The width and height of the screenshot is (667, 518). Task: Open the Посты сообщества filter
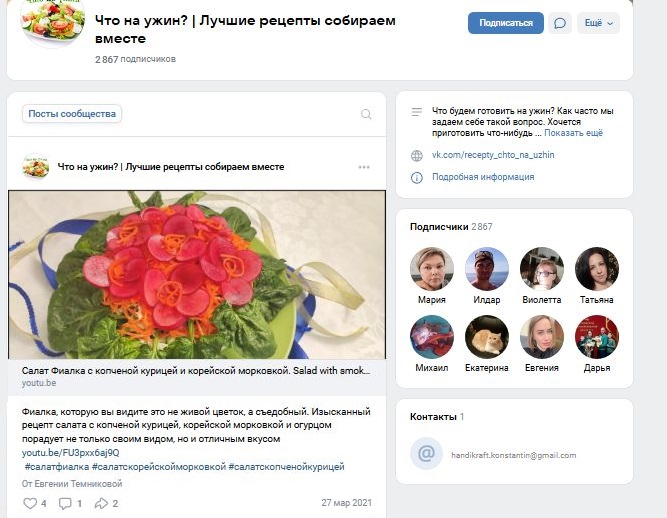point(72,114)
